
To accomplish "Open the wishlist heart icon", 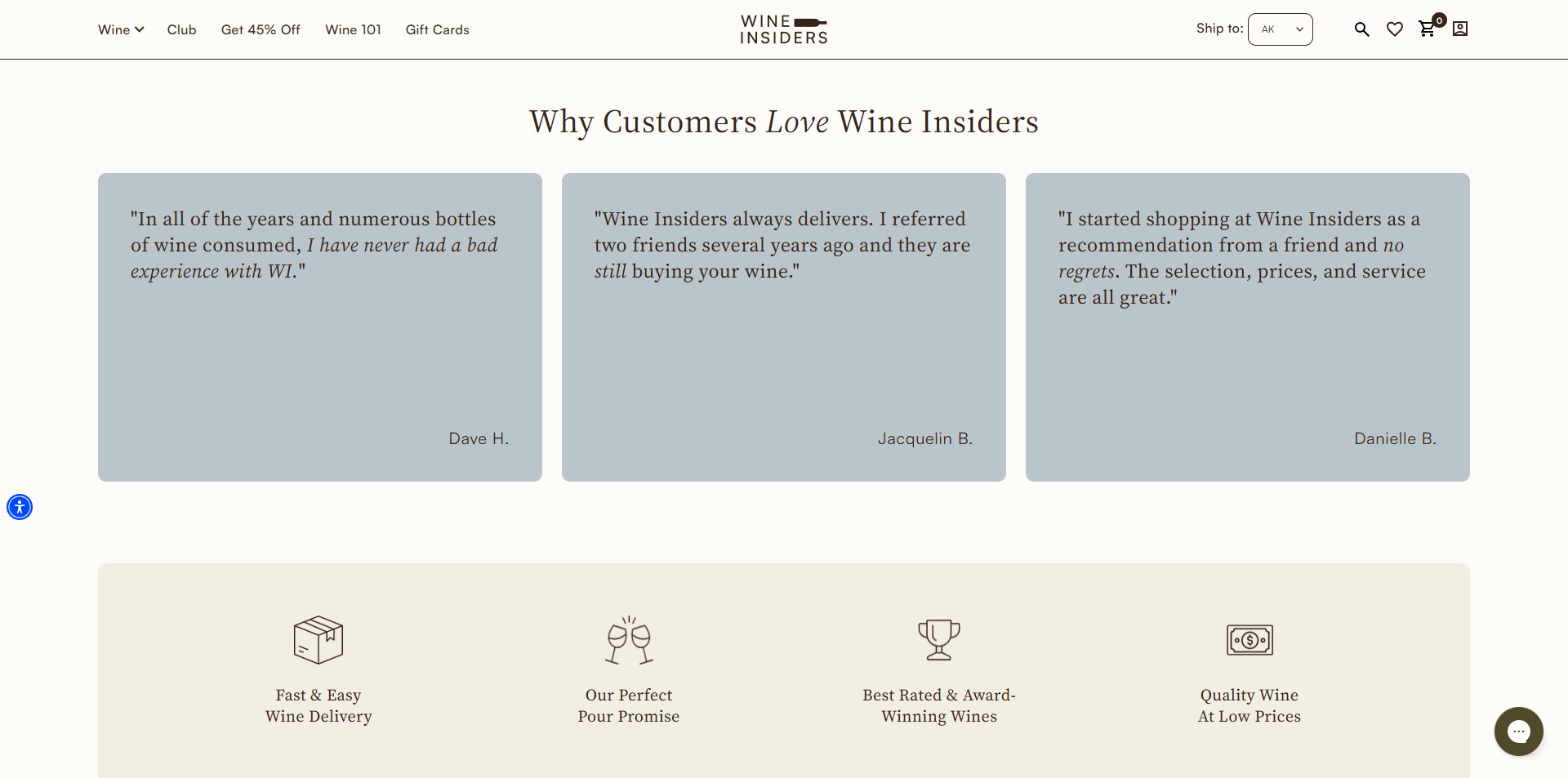I will point(1395,29).
